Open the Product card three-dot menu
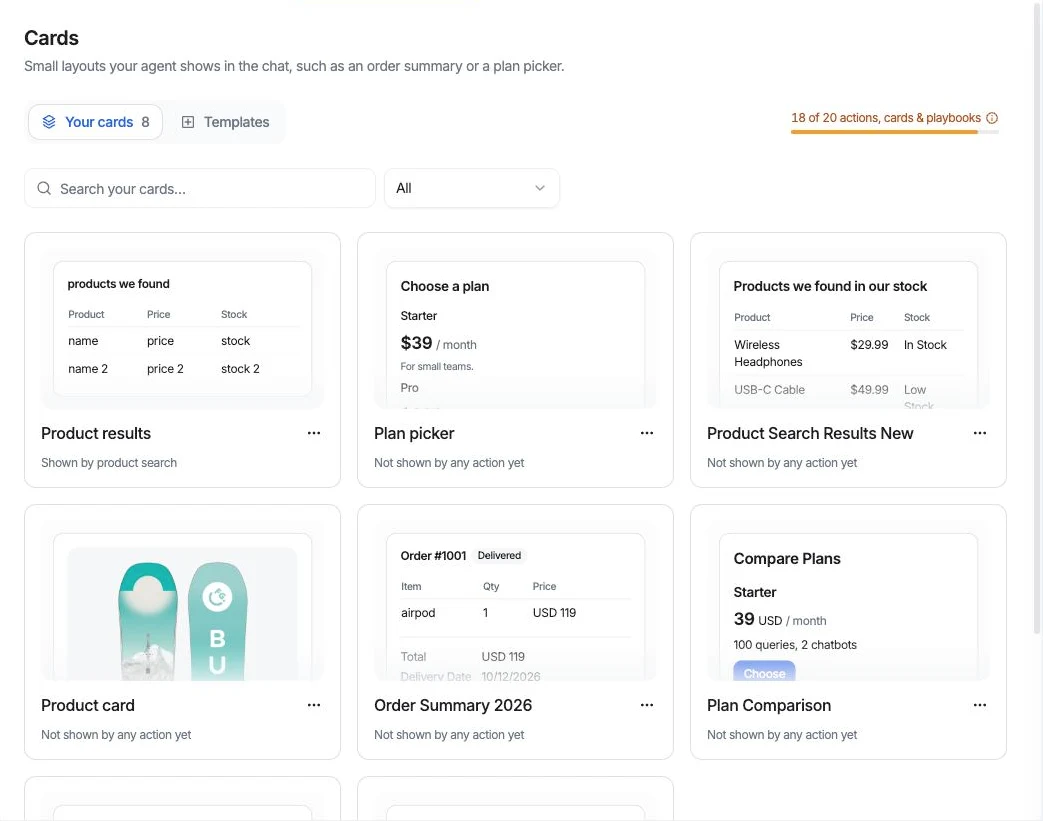1043x821 pixels. tap(314, 705)
